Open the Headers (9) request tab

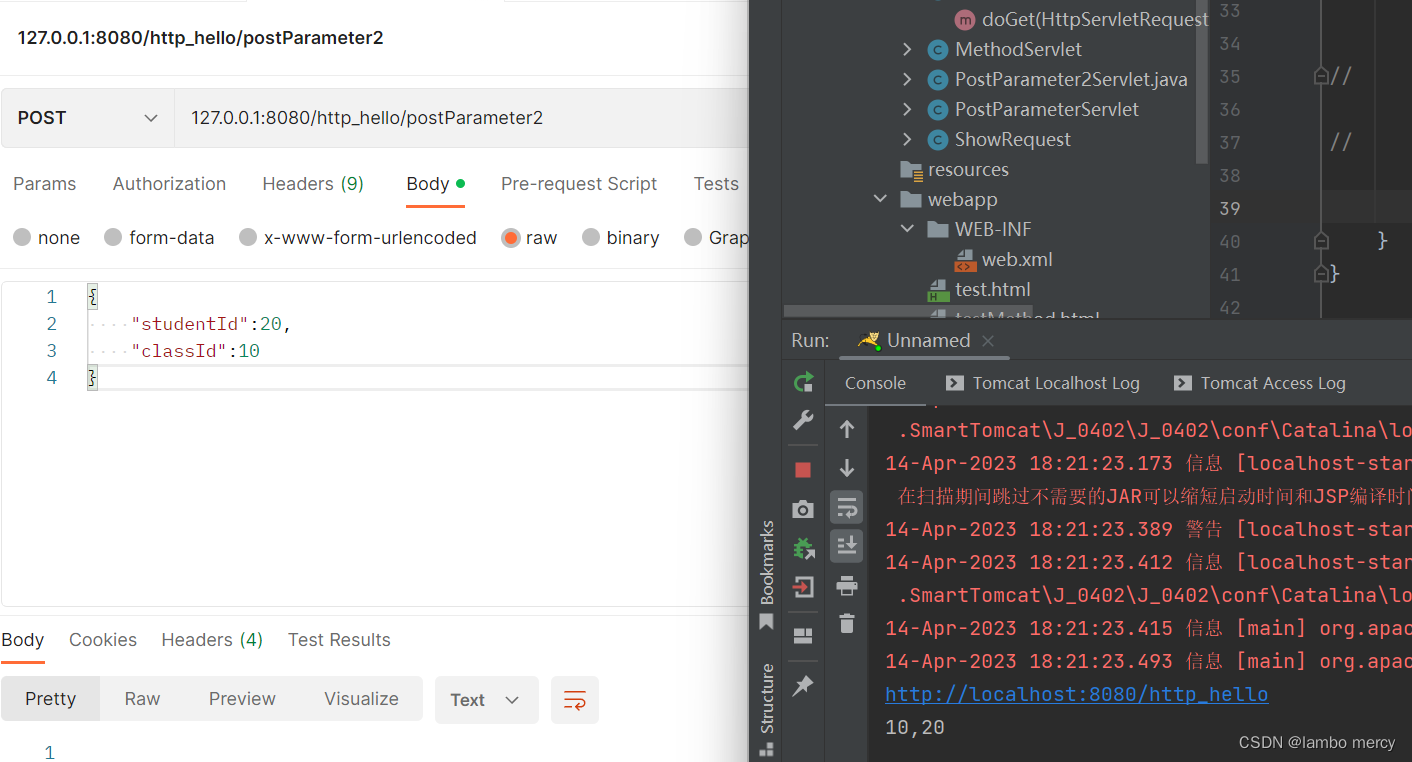coord(313,184)
